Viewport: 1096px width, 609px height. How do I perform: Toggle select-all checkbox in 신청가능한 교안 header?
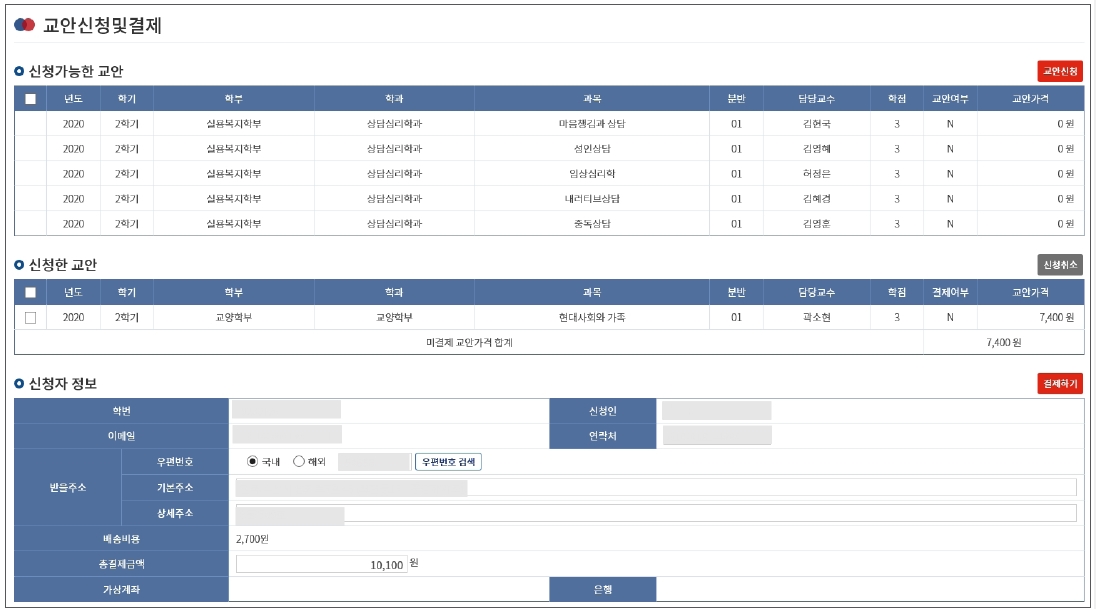pyautogui.click(x=30, y=99)
